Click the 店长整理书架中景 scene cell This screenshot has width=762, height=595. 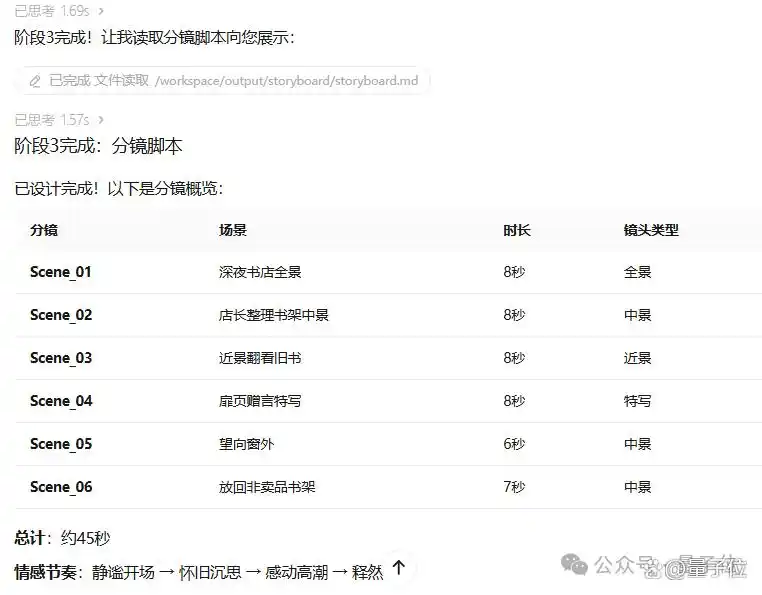274,315
